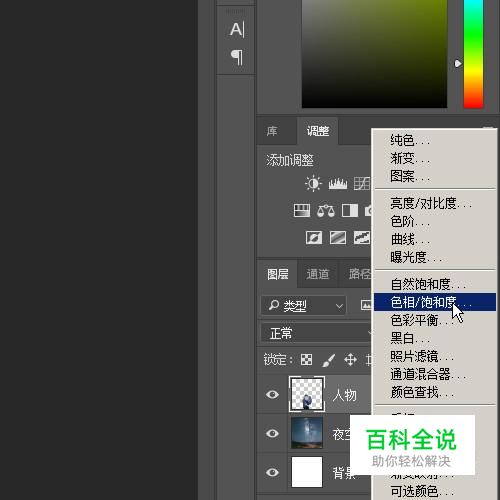
Task: Choose 照片滤镜 from the menu
Action: (x=435, y=356)
